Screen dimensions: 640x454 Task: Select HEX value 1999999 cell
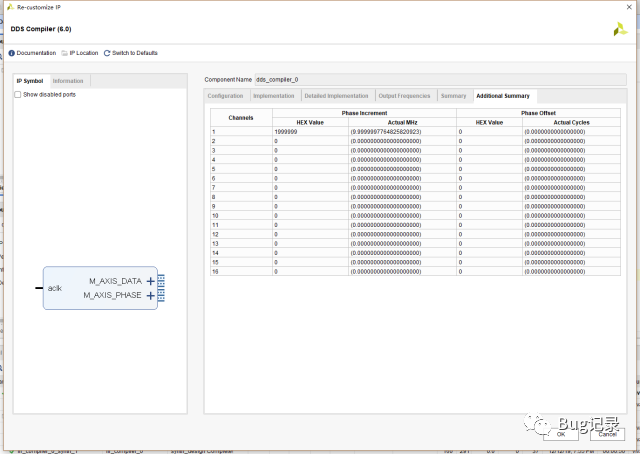click(310, 132)
